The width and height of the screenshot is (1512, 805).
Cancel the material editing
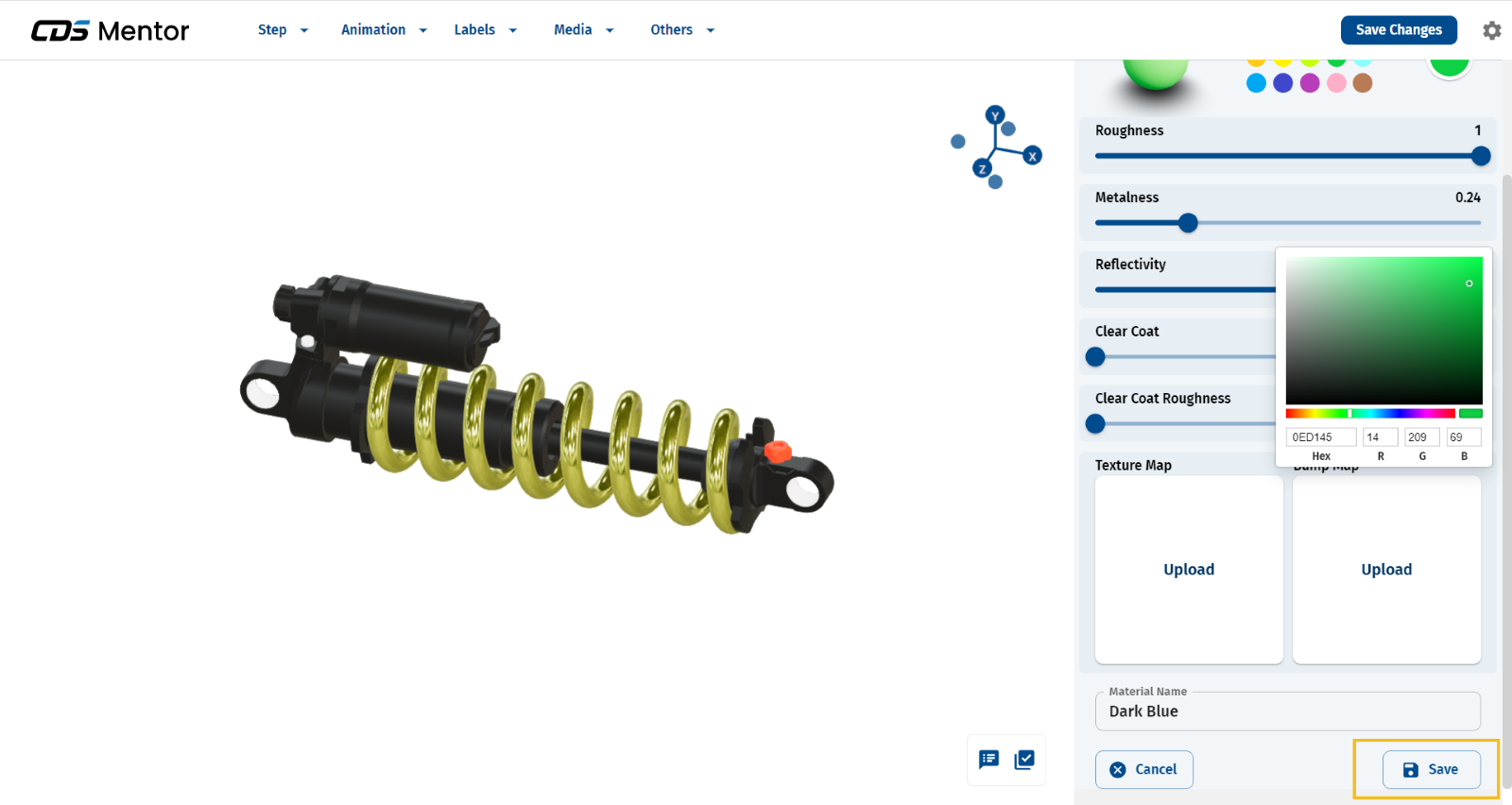[x=1143, y=769]
